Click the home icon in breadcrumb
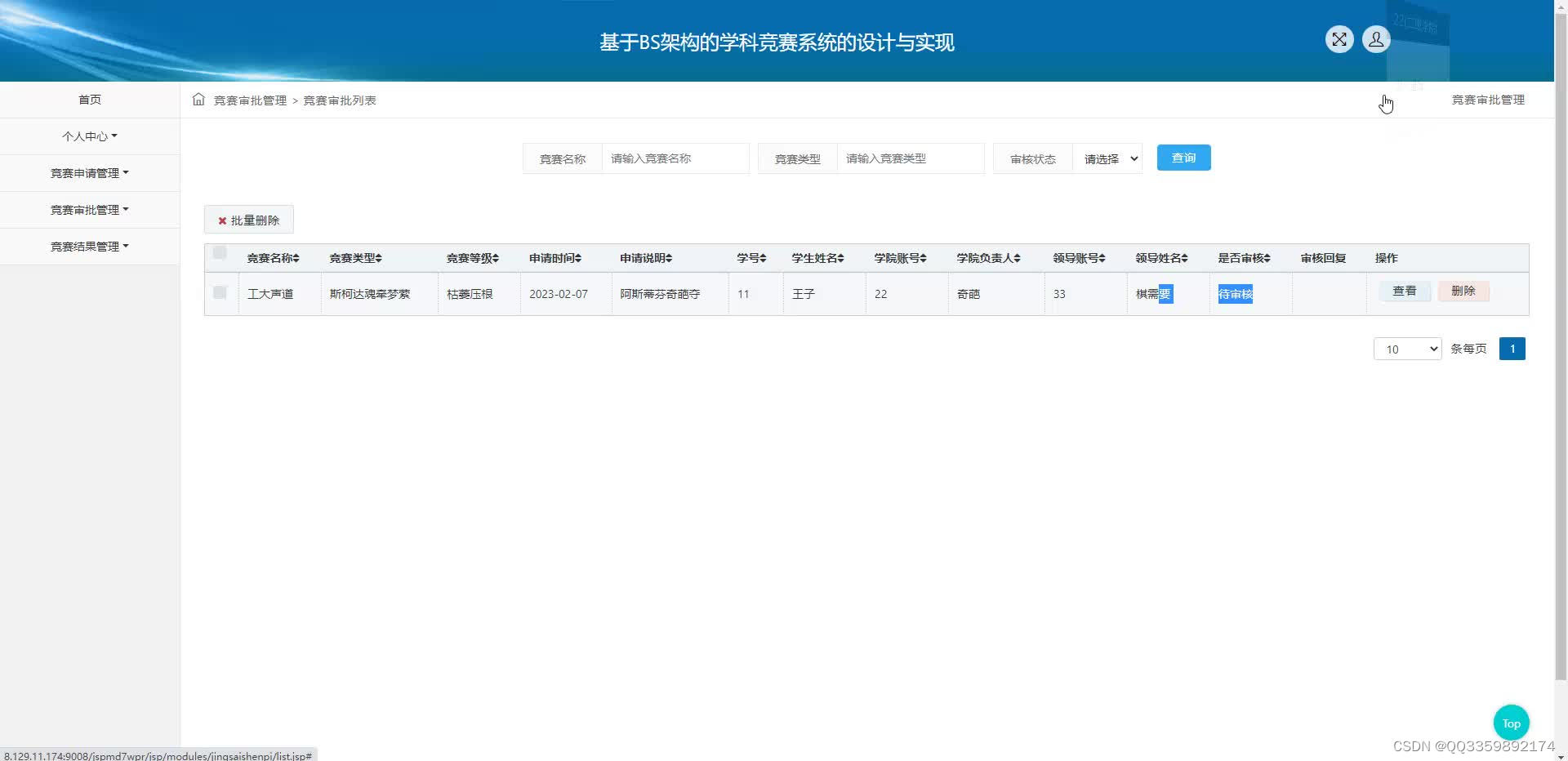Screen dimensions: 1568x761 coord(198,100)
